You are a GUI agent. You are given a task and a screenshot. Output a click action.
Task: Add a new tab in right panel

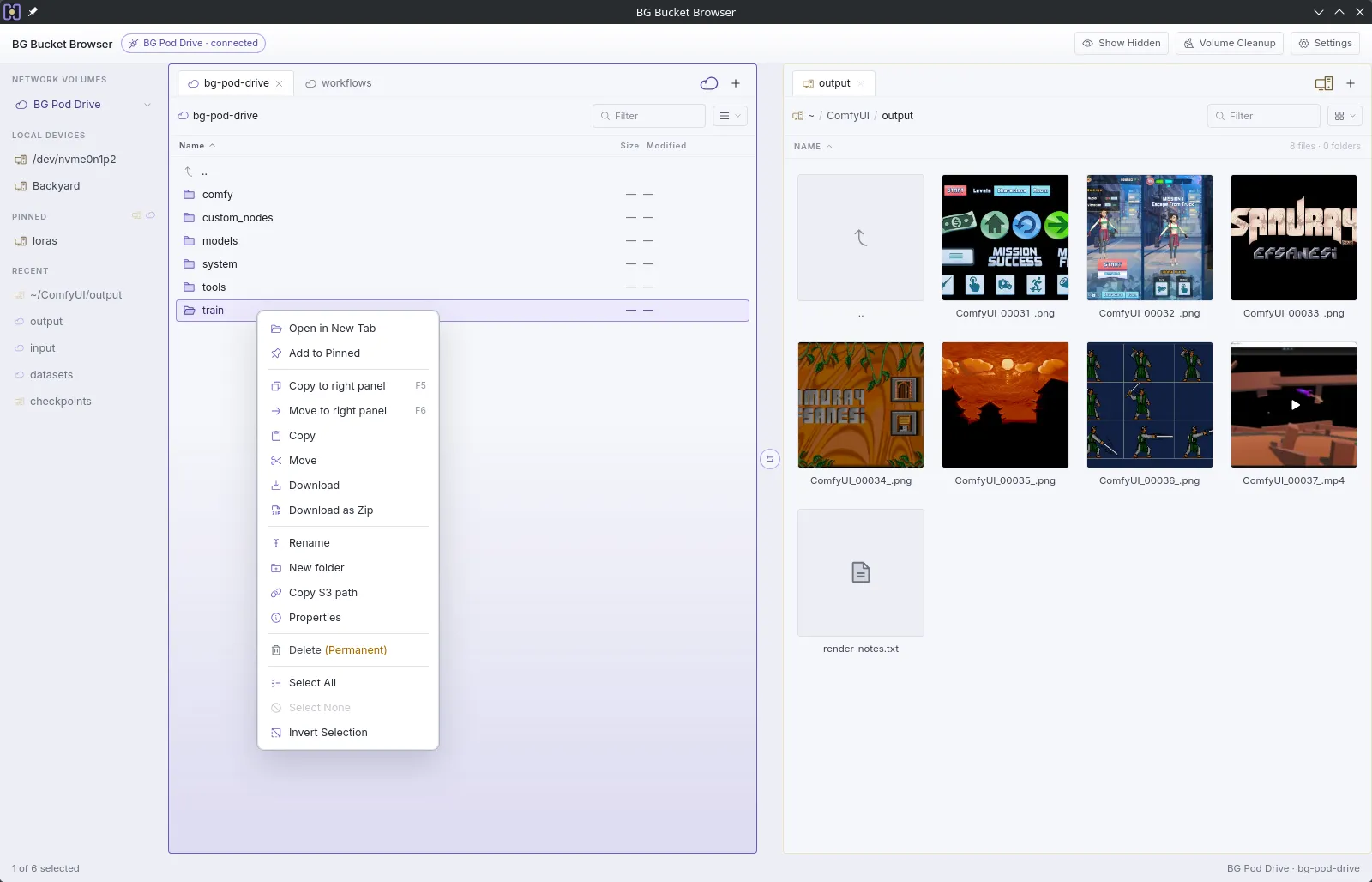(x=1351, y=83)
